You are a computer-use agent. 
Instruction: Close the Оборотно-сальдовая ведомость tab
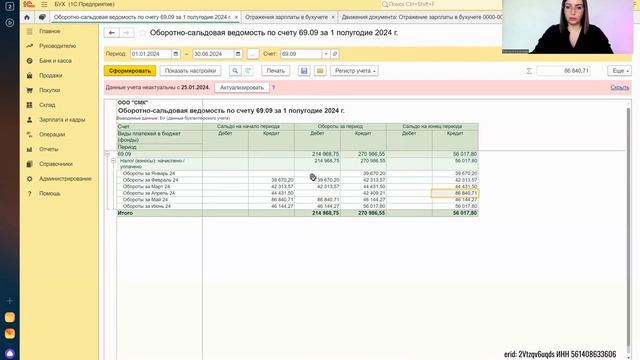pos(236,17)
